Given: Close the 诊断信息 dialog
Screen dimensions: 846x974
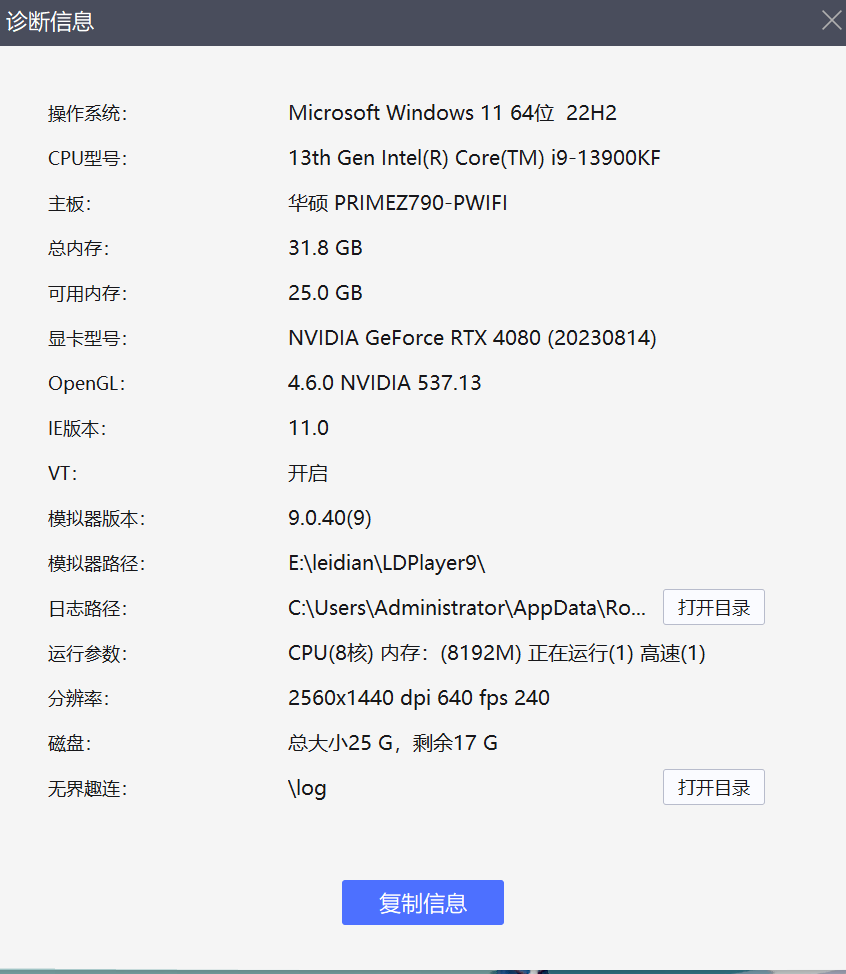Looking at the screenshot, I should pos(830,21).
